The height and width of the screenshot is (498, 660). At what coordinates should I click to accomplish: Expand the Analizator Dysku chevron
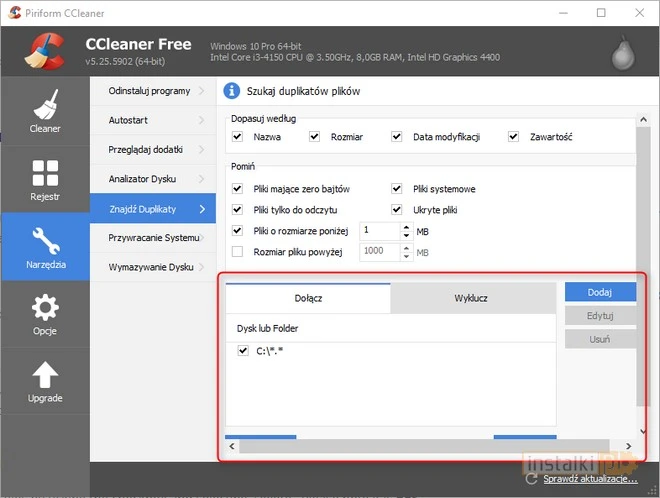[x=201, y=179]
